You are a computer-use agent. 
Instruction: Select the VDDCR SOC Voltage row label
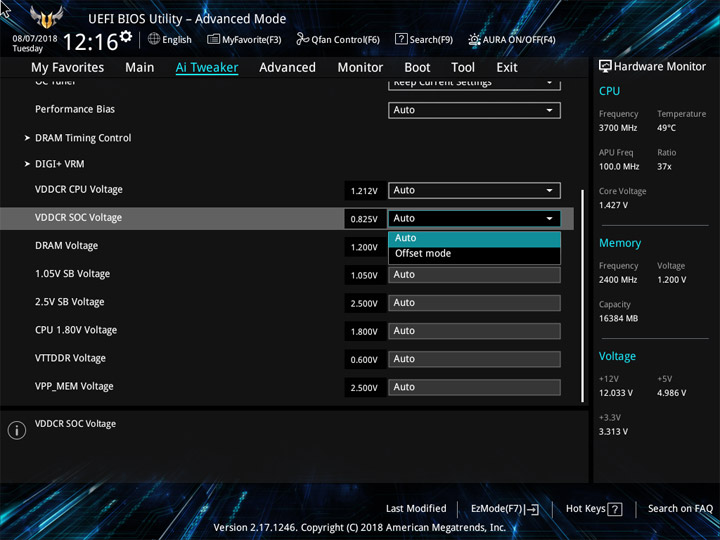[x=79, y=218]
